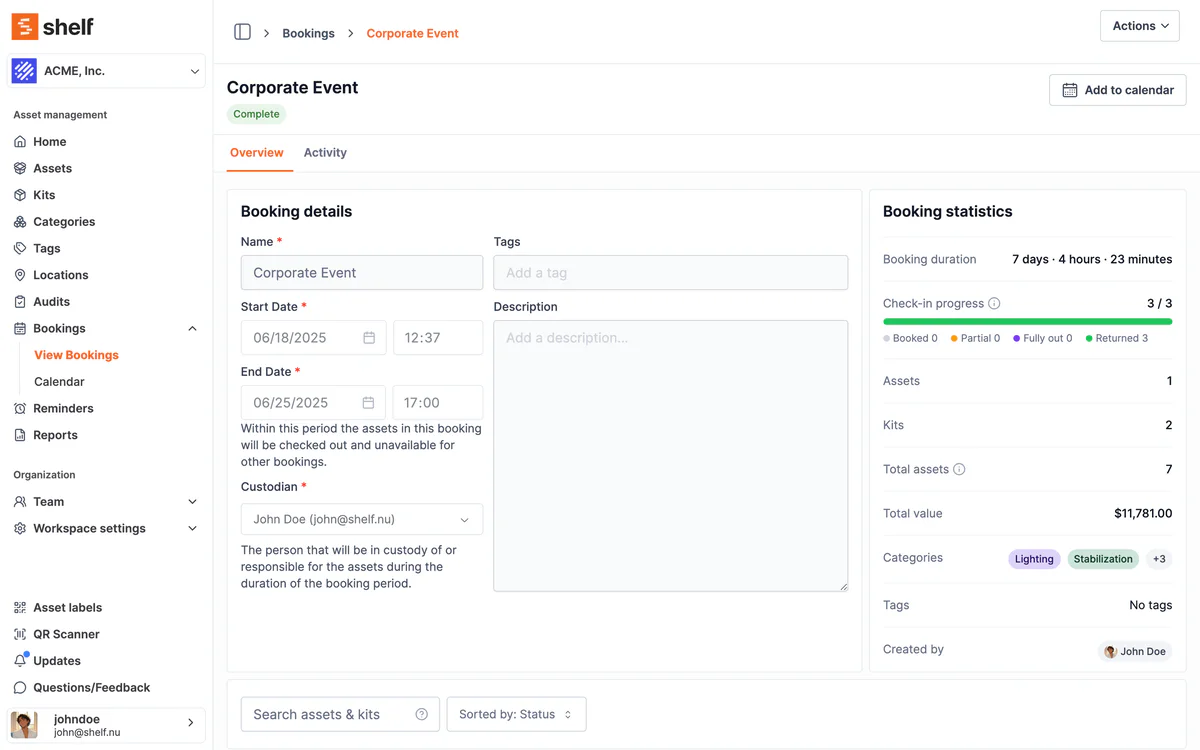
Task: Click the Reminders alarm clock icon
Action: click(20, 408)
